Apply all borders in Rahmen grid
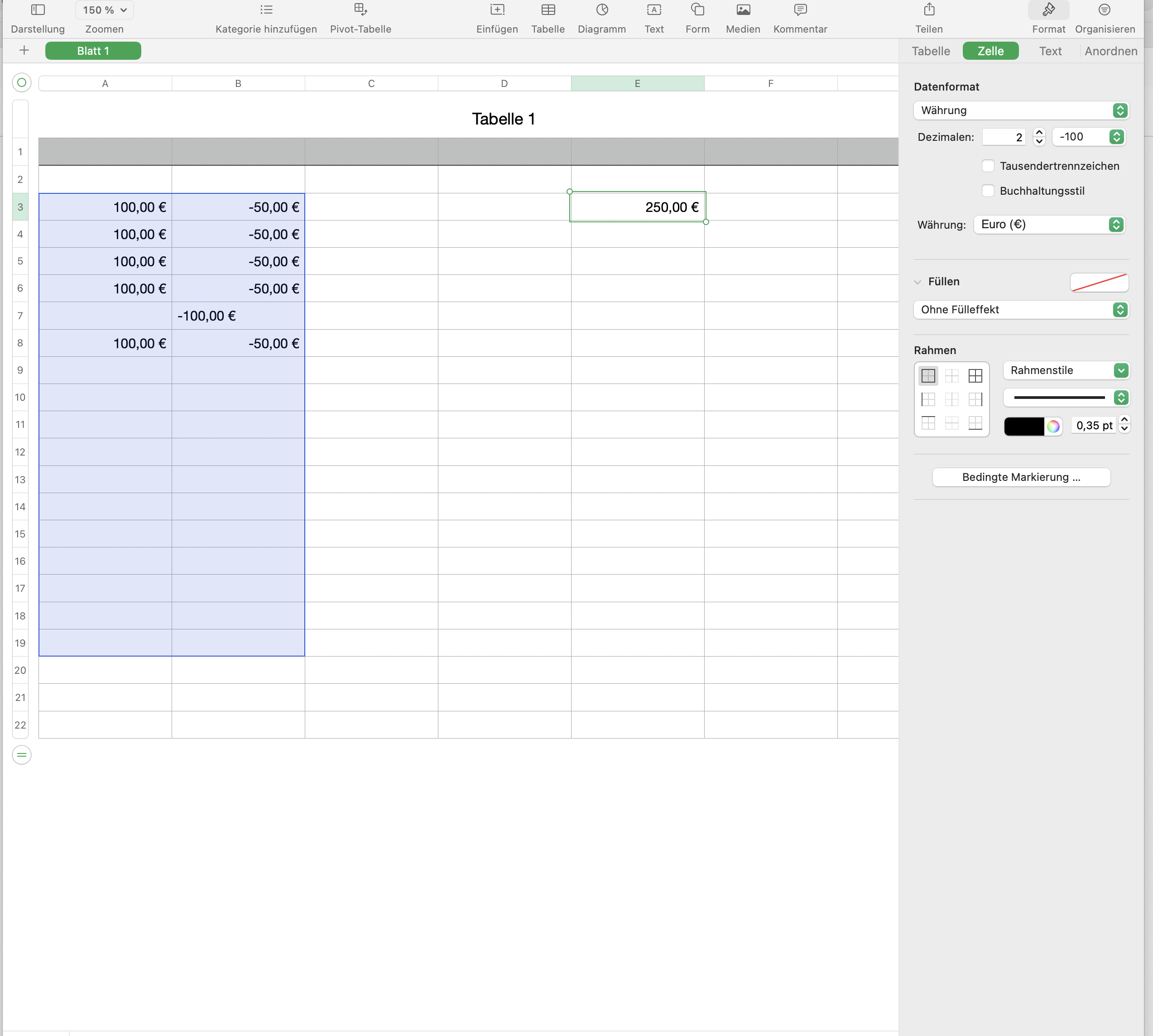Screen dimensions: 1153x1036 pyautogui.click(x=975, y=376)
